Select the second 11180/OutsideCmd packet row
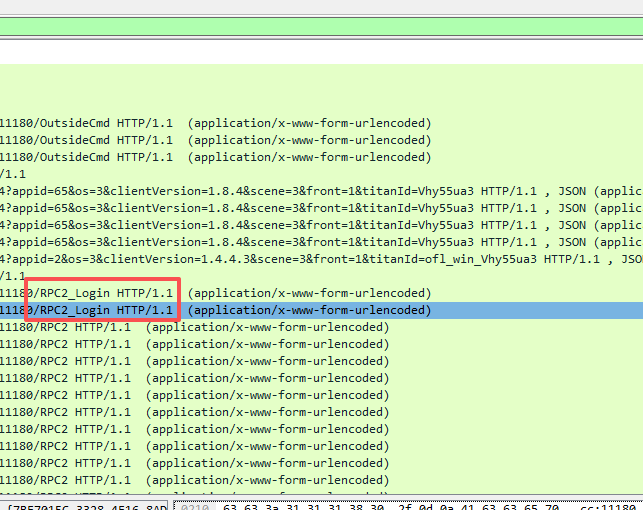The width and height of the screenshot is (643, 510). [x=322, y=140]
